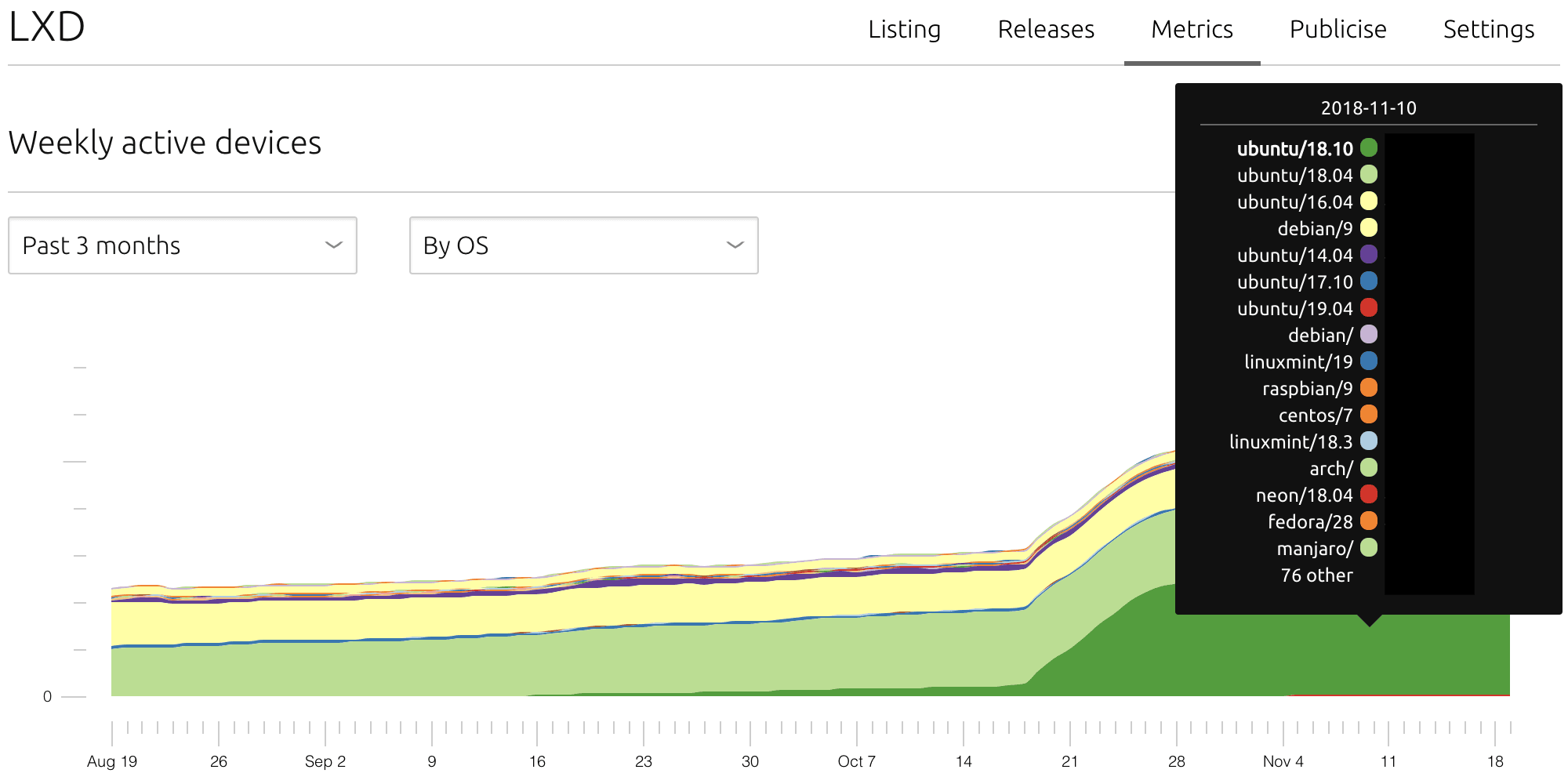Switch to the Releases tab

1046,30
